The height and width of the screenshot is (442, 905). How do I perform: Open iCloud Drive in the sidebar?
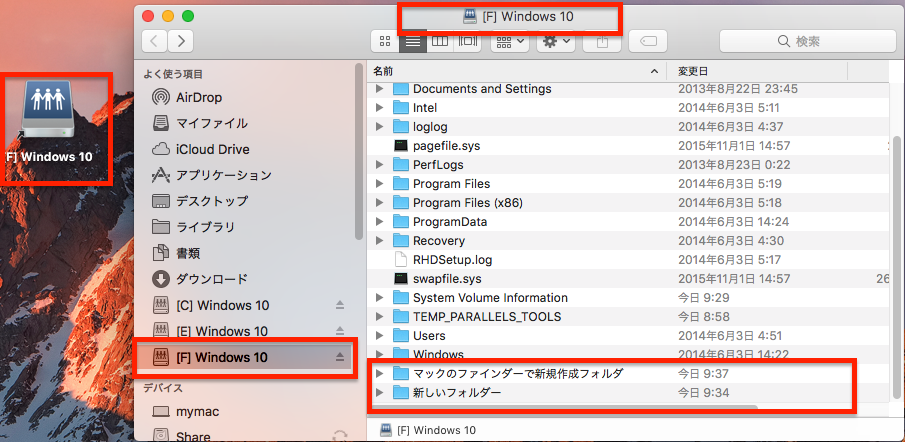point(200,149)
